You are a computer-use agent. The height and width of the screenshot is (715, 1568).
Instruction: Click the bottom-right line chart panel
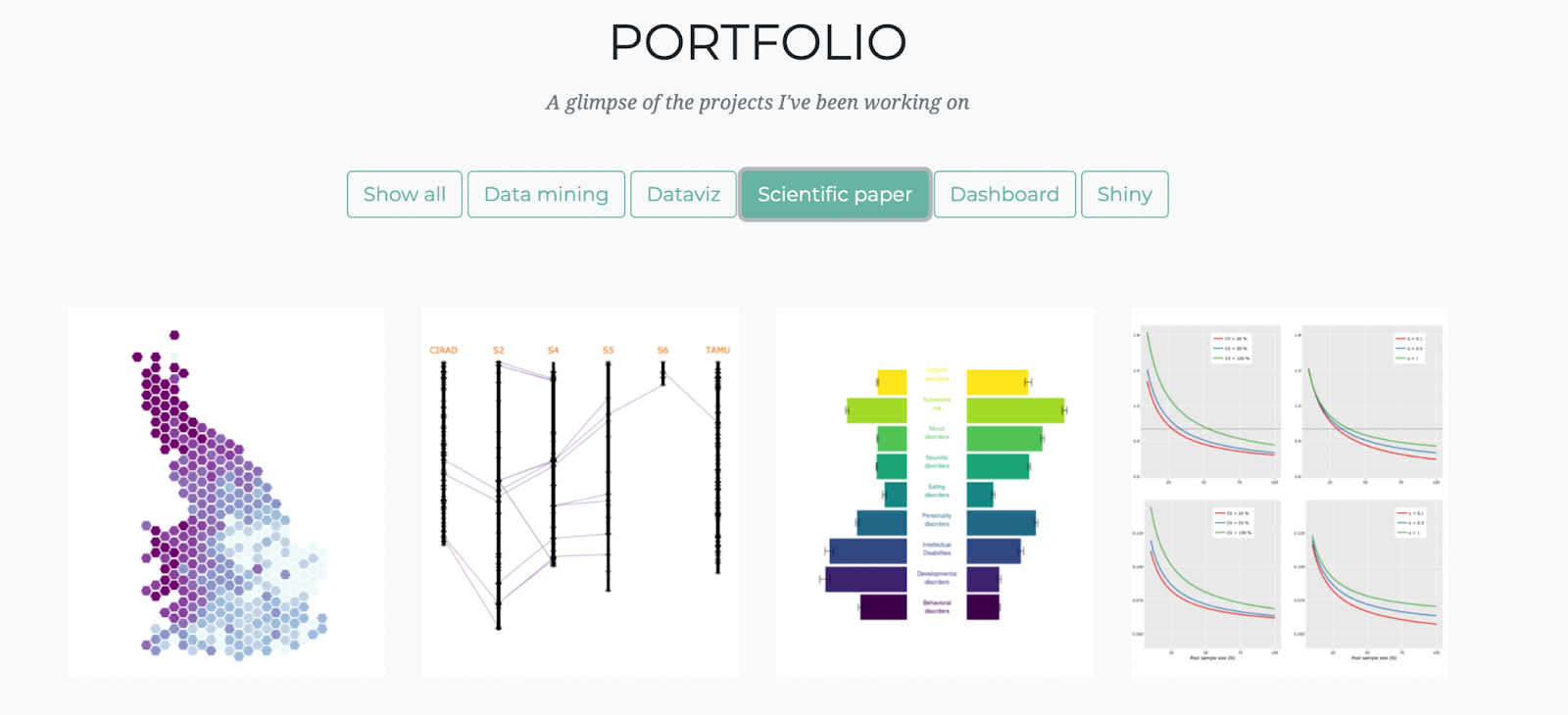(1373, 576)
